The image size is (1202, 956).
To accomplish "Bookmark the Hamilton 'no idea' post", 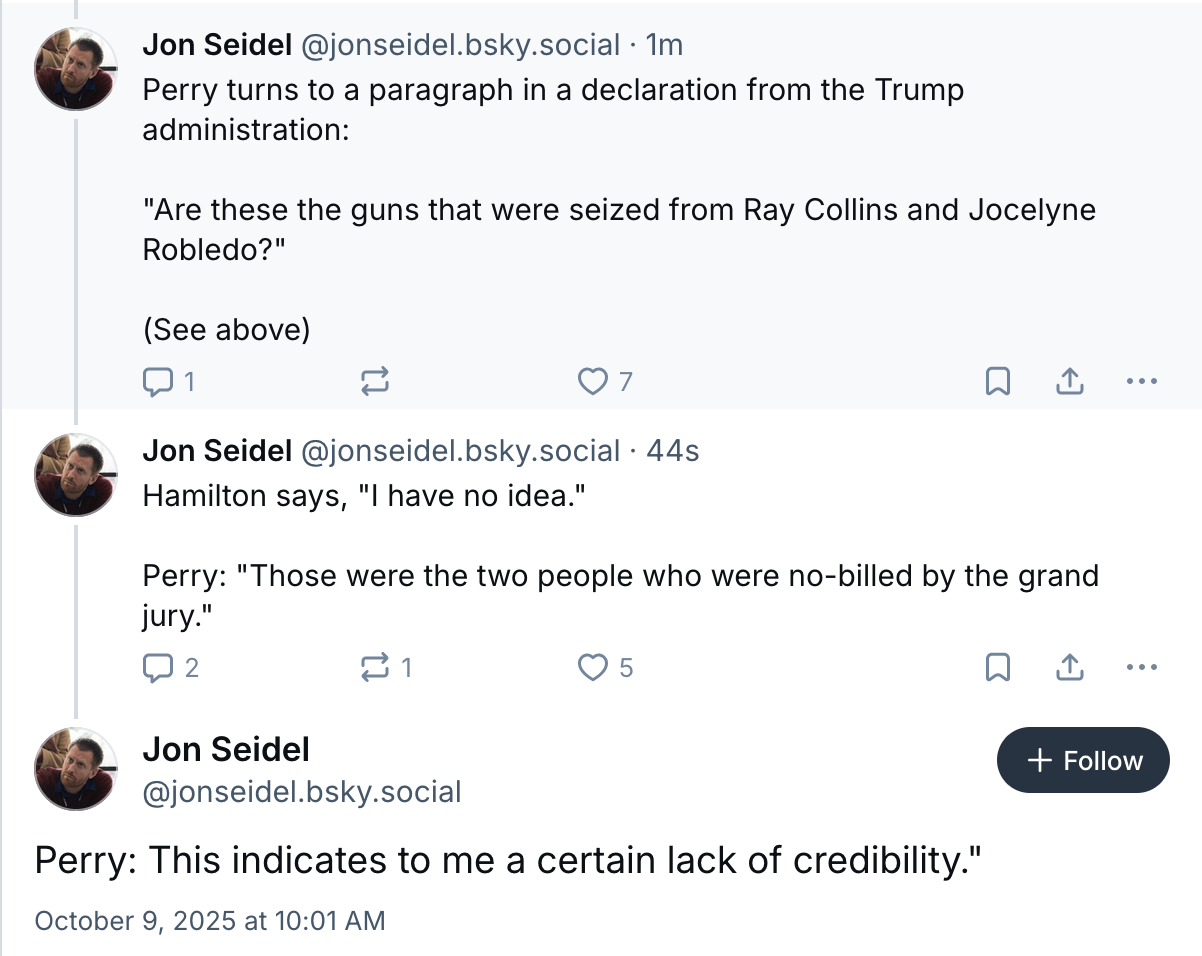I will (x=998, y=667).
